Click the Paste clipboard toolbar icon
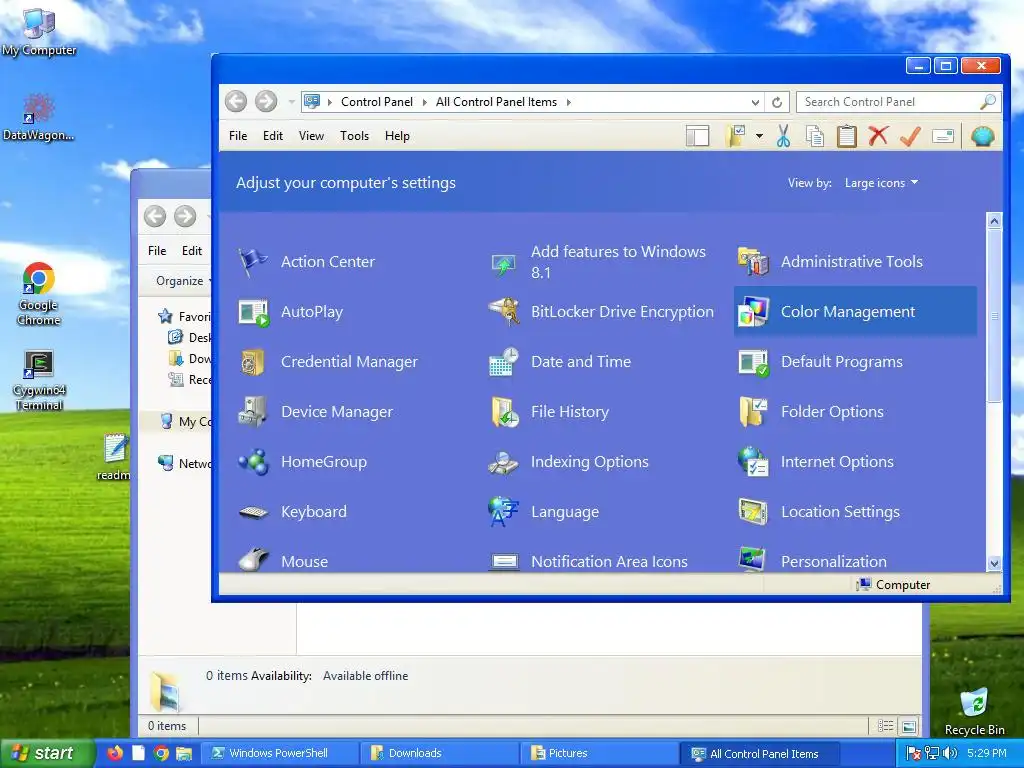 [x=846, y=136]
